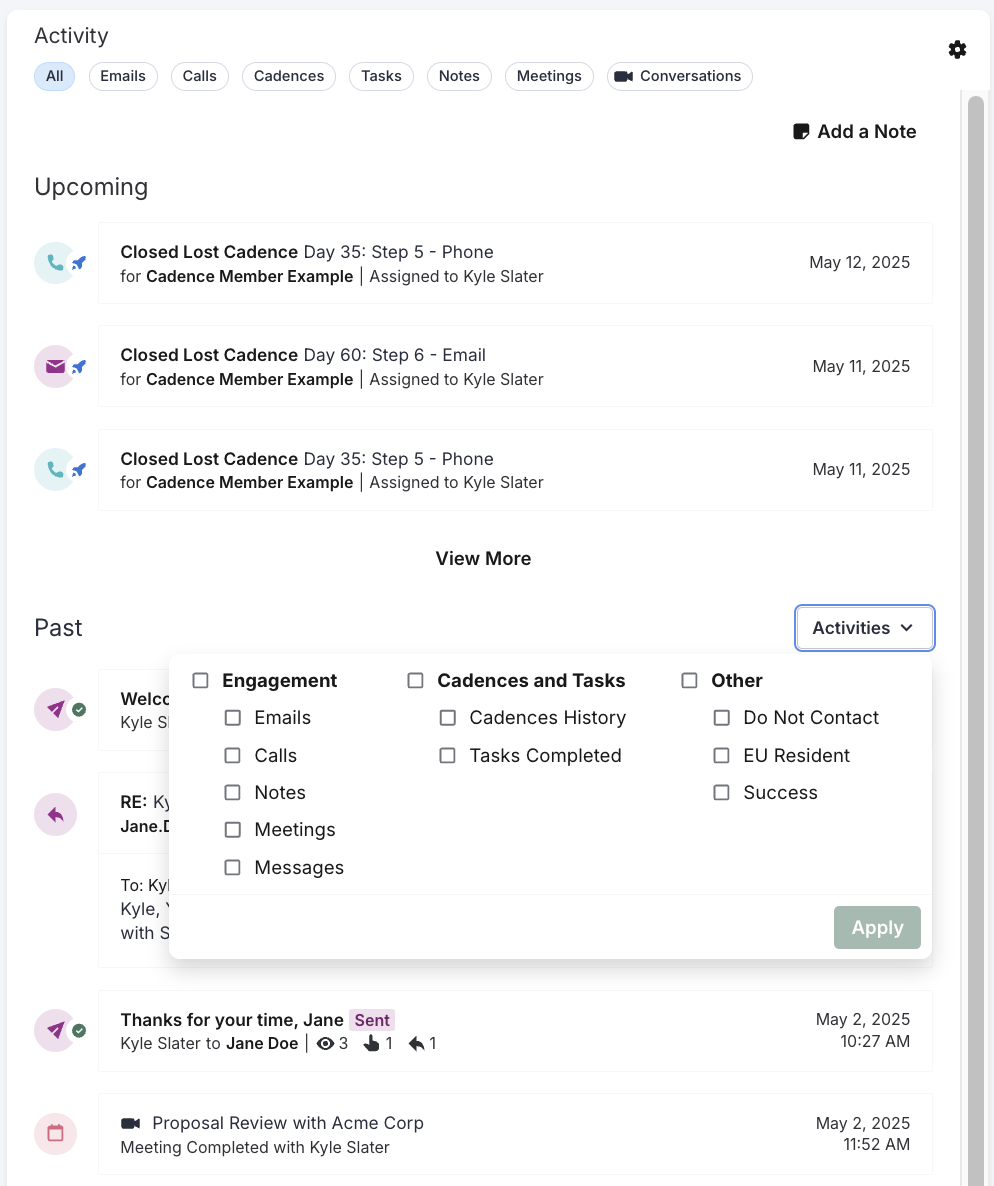The image size is (994, 1186).
Task: Switch to the Calls activity tab
Action: [199, 76]
